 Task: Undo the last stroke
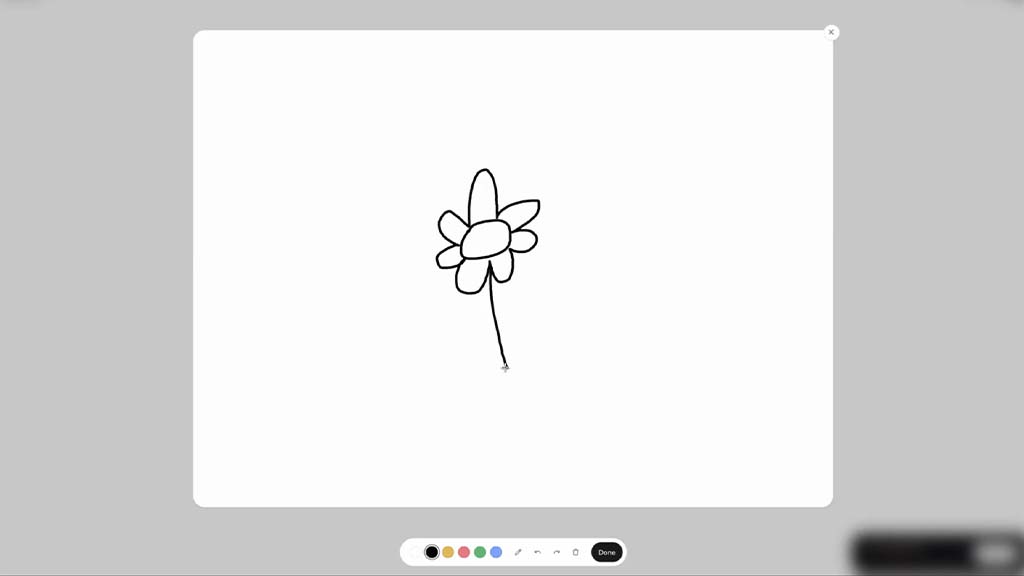(x=537, y=552)
